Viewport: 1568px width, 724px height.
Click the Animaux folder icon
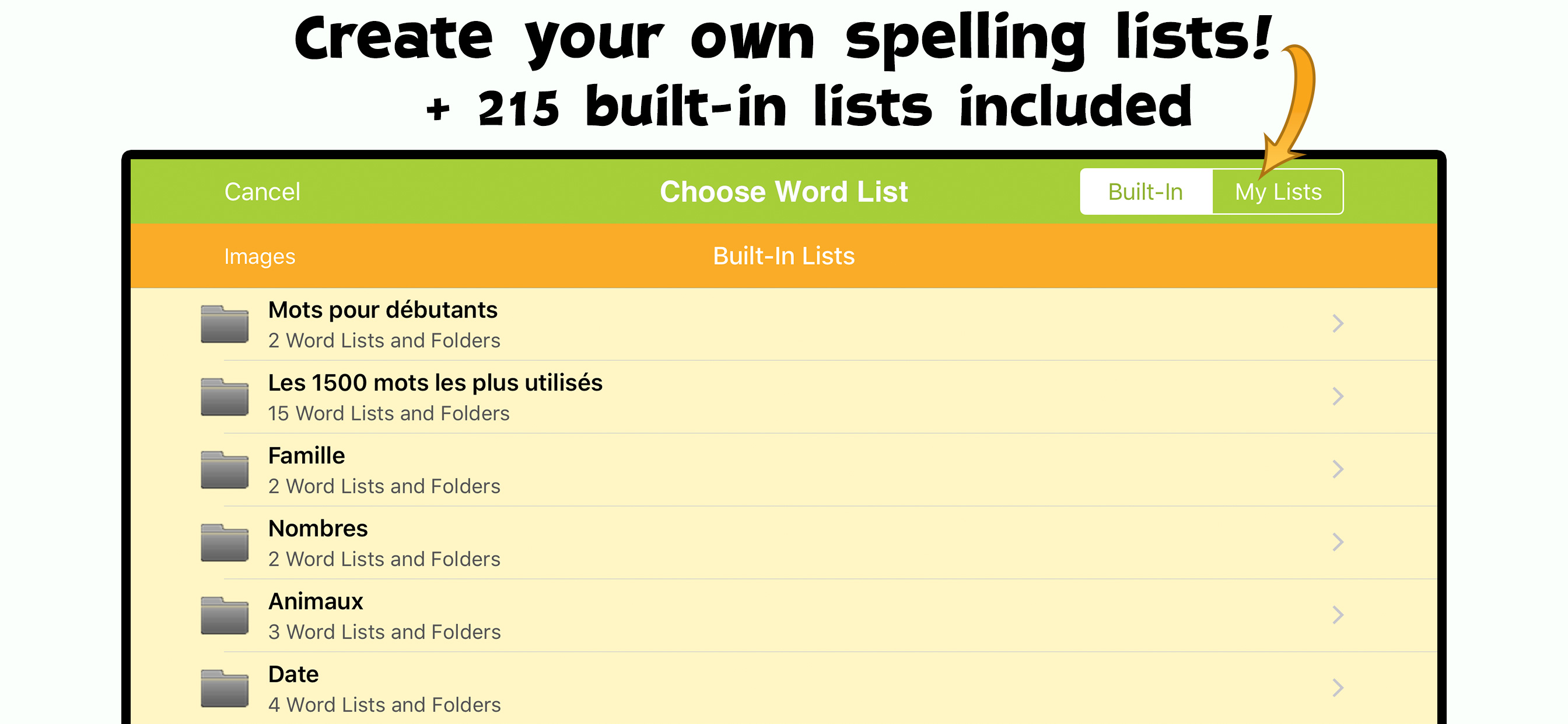pyautogui.click(x=225, y=616)
